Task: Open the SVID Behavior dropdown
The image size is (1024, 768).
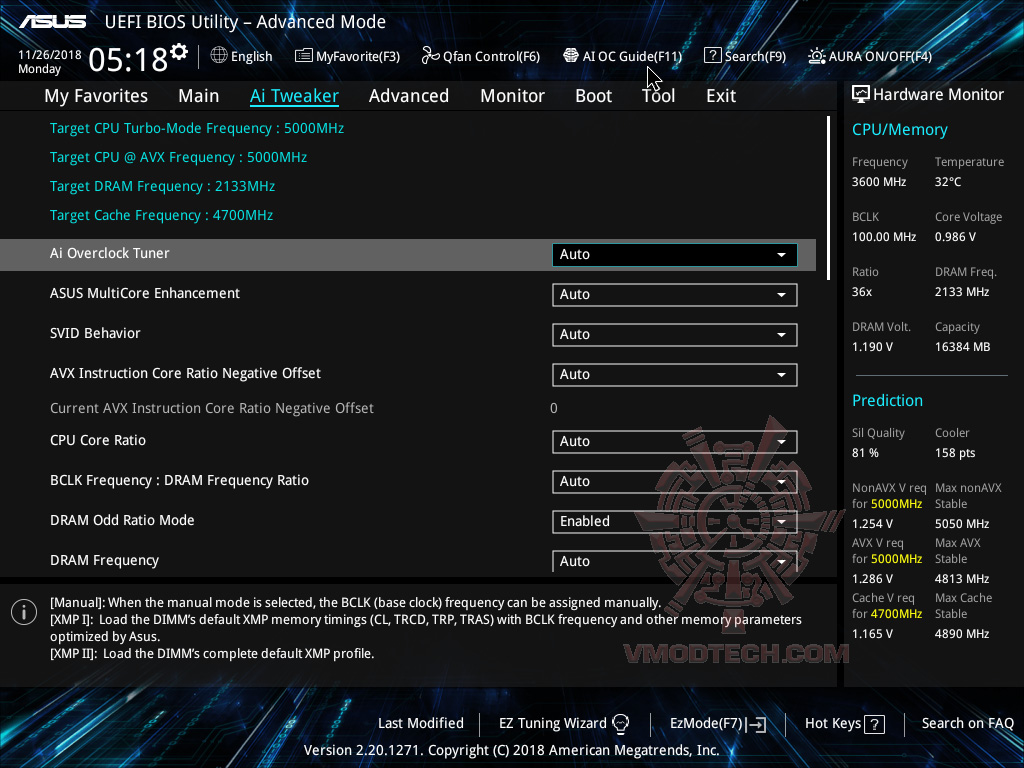Action: point(675,334)
